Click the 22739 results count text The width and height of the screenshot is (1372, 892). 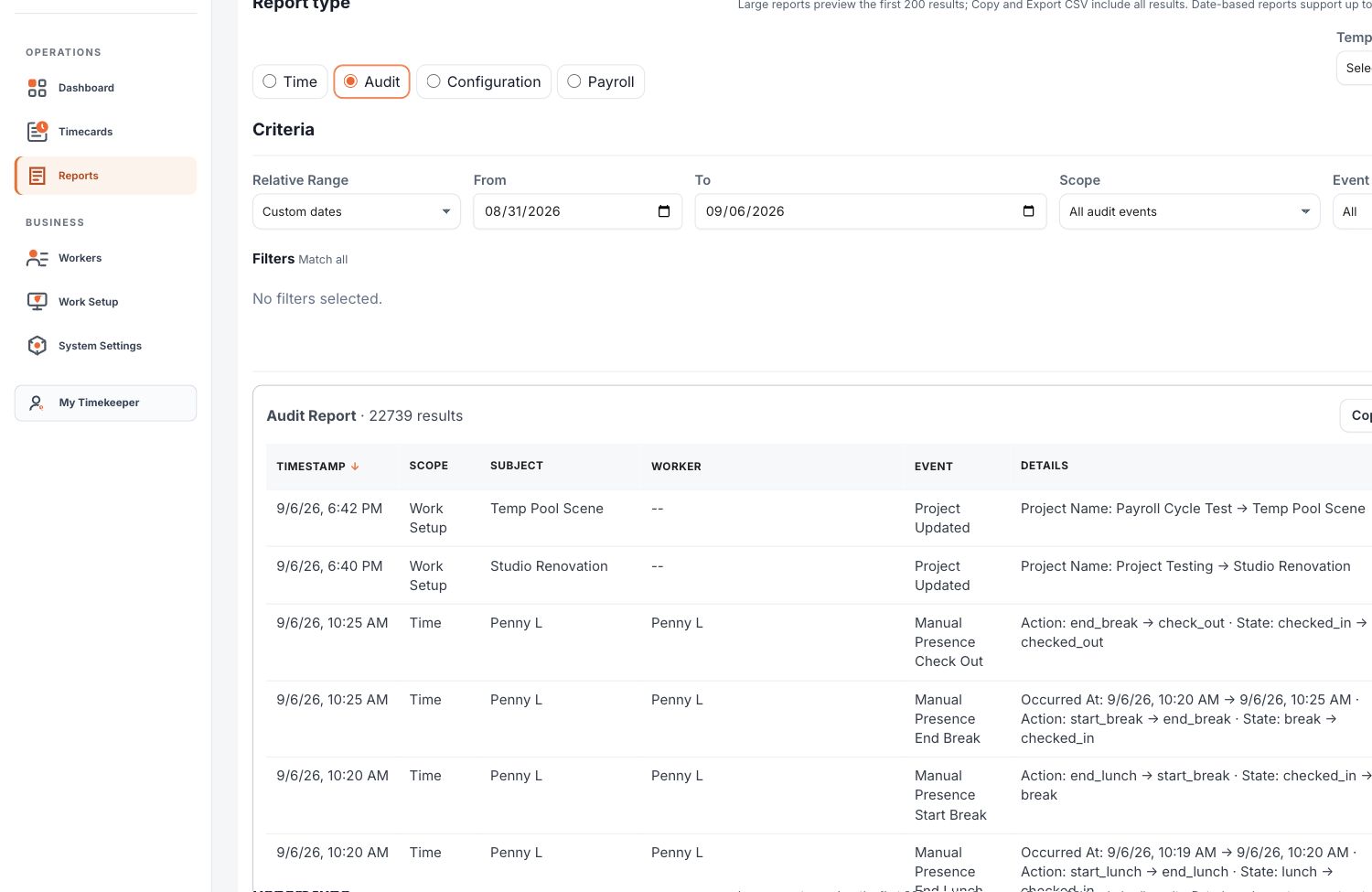tap(416, 415)
